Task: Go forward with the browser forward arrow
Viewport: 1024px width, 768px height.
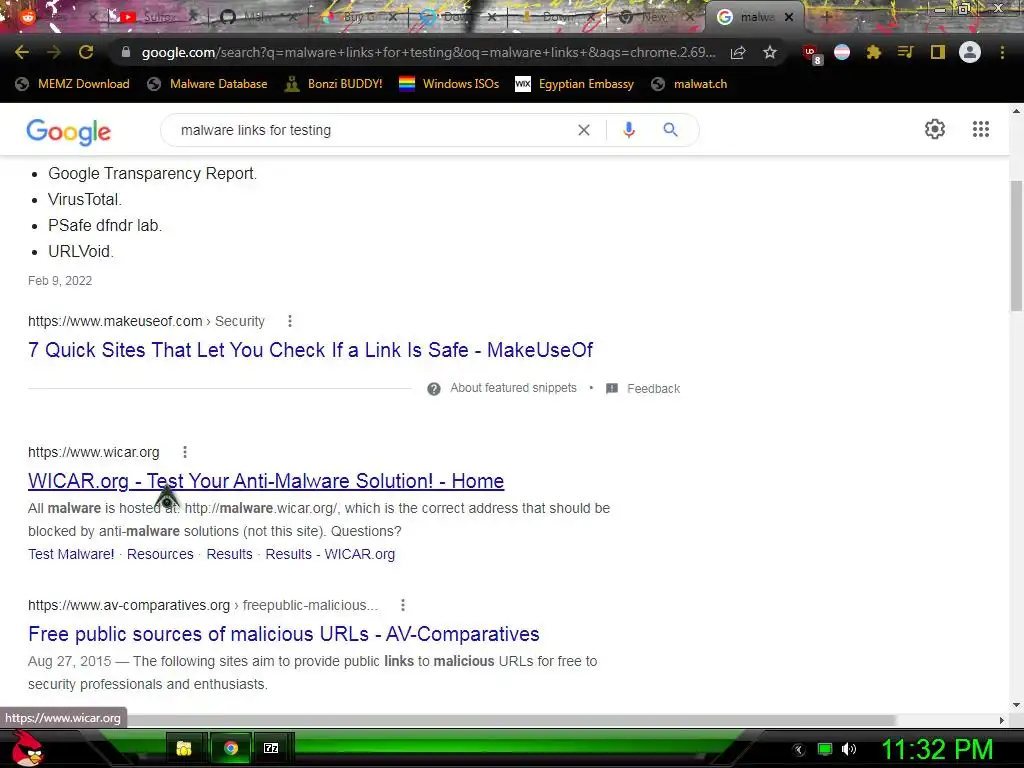Action: (54, 52)
